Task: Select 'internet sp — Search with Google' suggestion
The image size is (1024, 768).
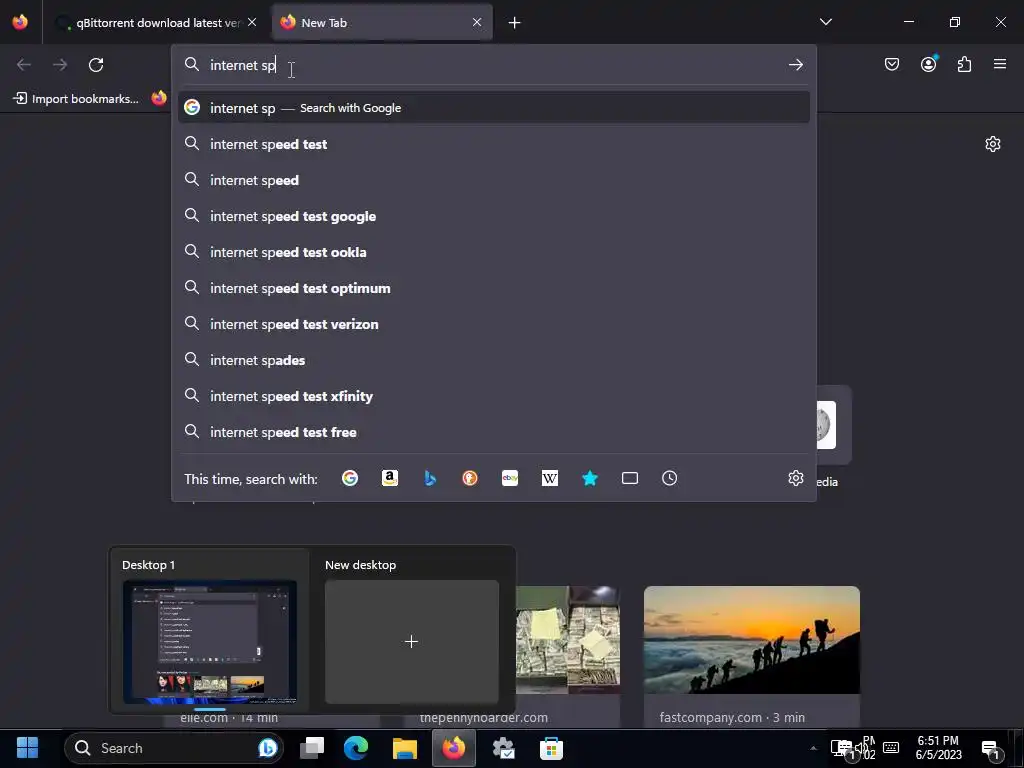Action: (x=494, y=108)
